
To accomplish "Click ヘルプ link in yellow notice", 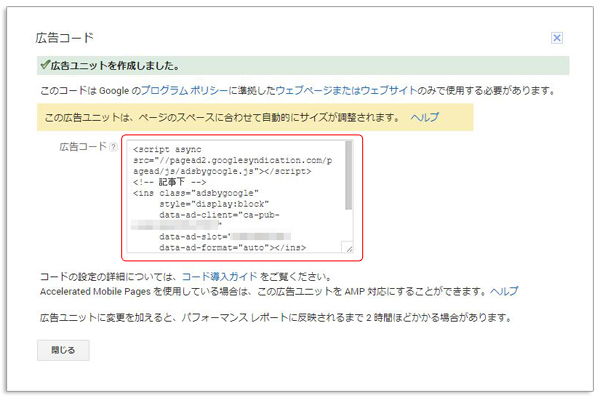I will pyautogui.click(x=425, y=117).
